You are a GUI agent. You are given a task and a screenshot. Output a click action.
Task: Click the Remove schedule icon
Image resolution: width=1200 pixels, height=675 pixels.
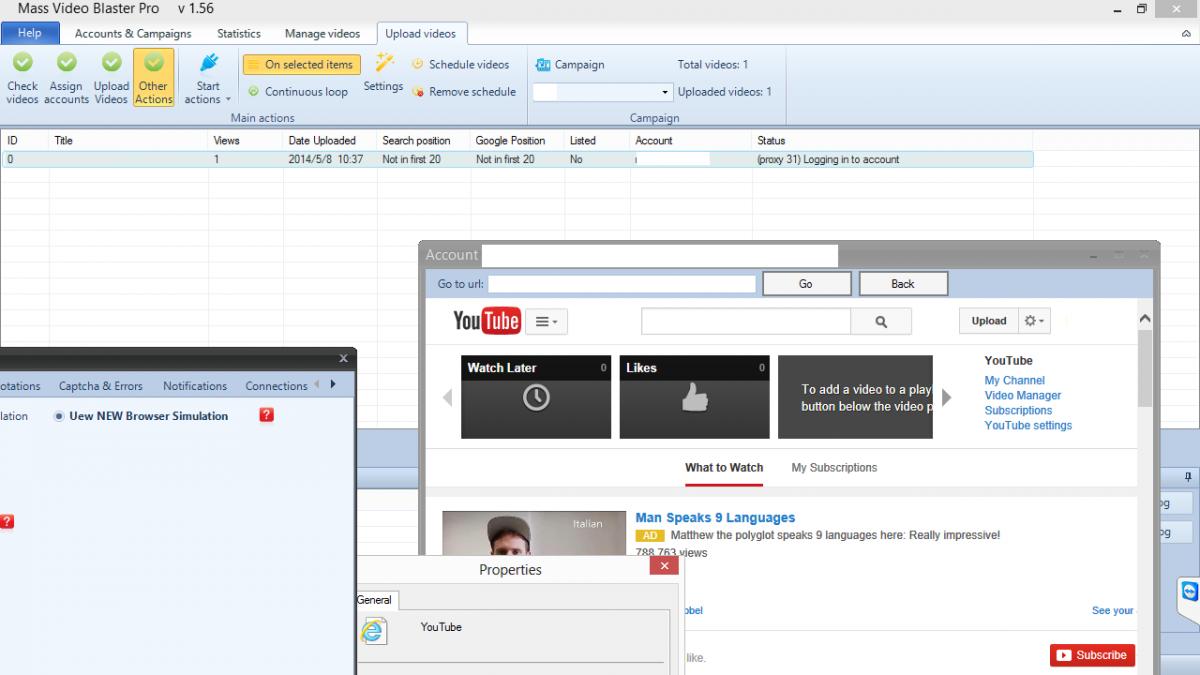[417, 91]
